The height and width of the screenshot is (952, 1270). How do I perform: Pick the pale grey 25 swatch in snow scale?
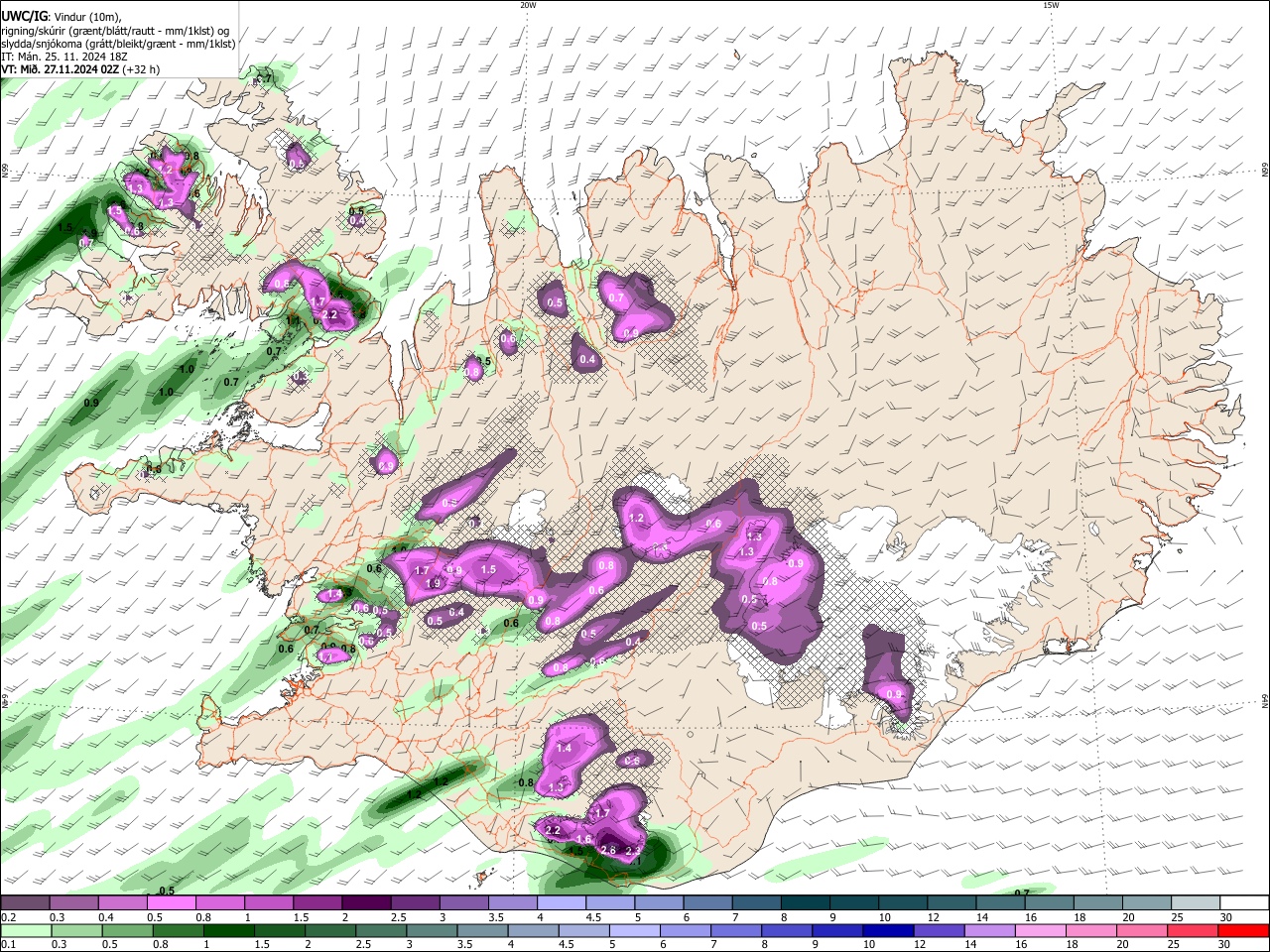point(1196,902)
